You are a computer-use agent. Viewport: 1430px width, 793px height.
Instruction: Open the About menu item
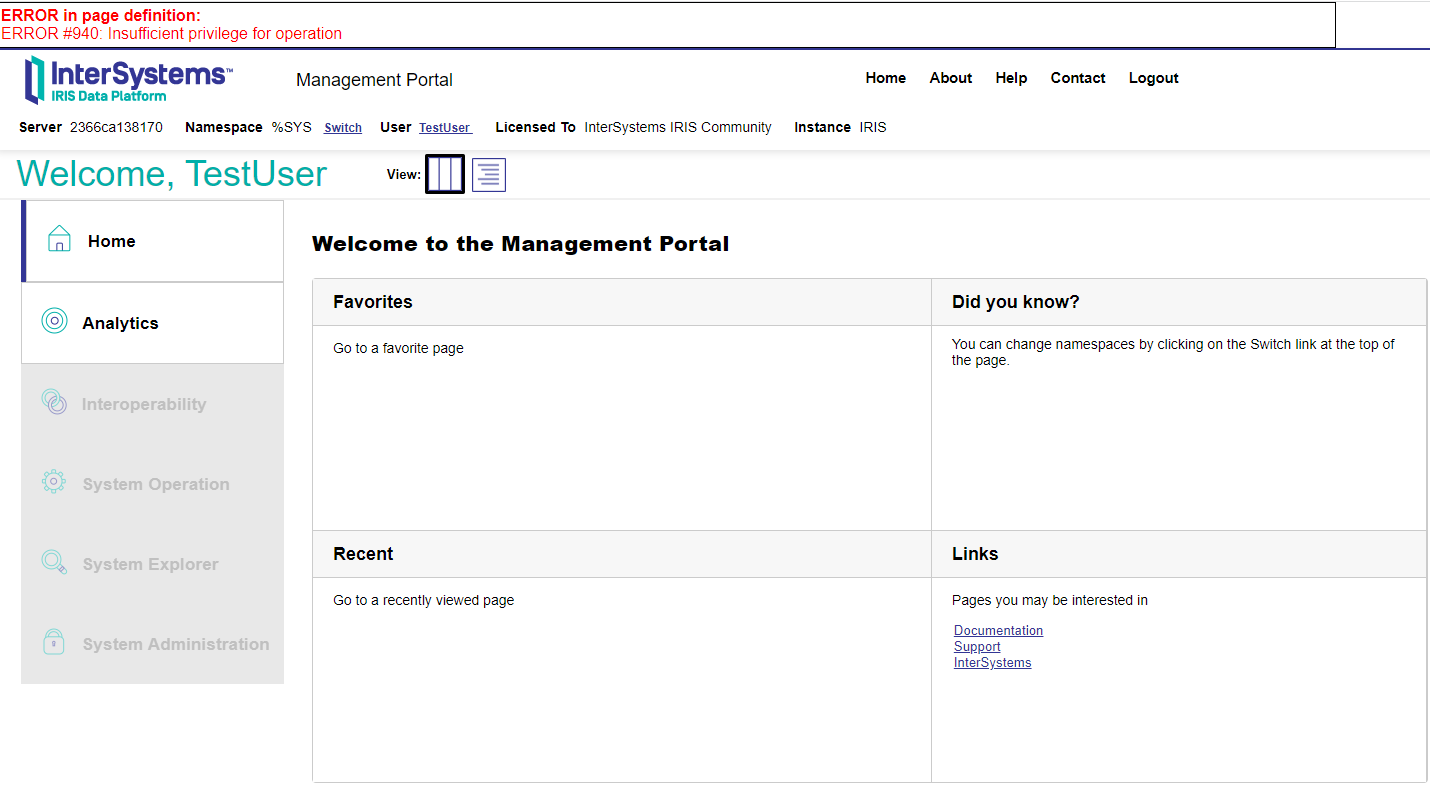[951, 78]
